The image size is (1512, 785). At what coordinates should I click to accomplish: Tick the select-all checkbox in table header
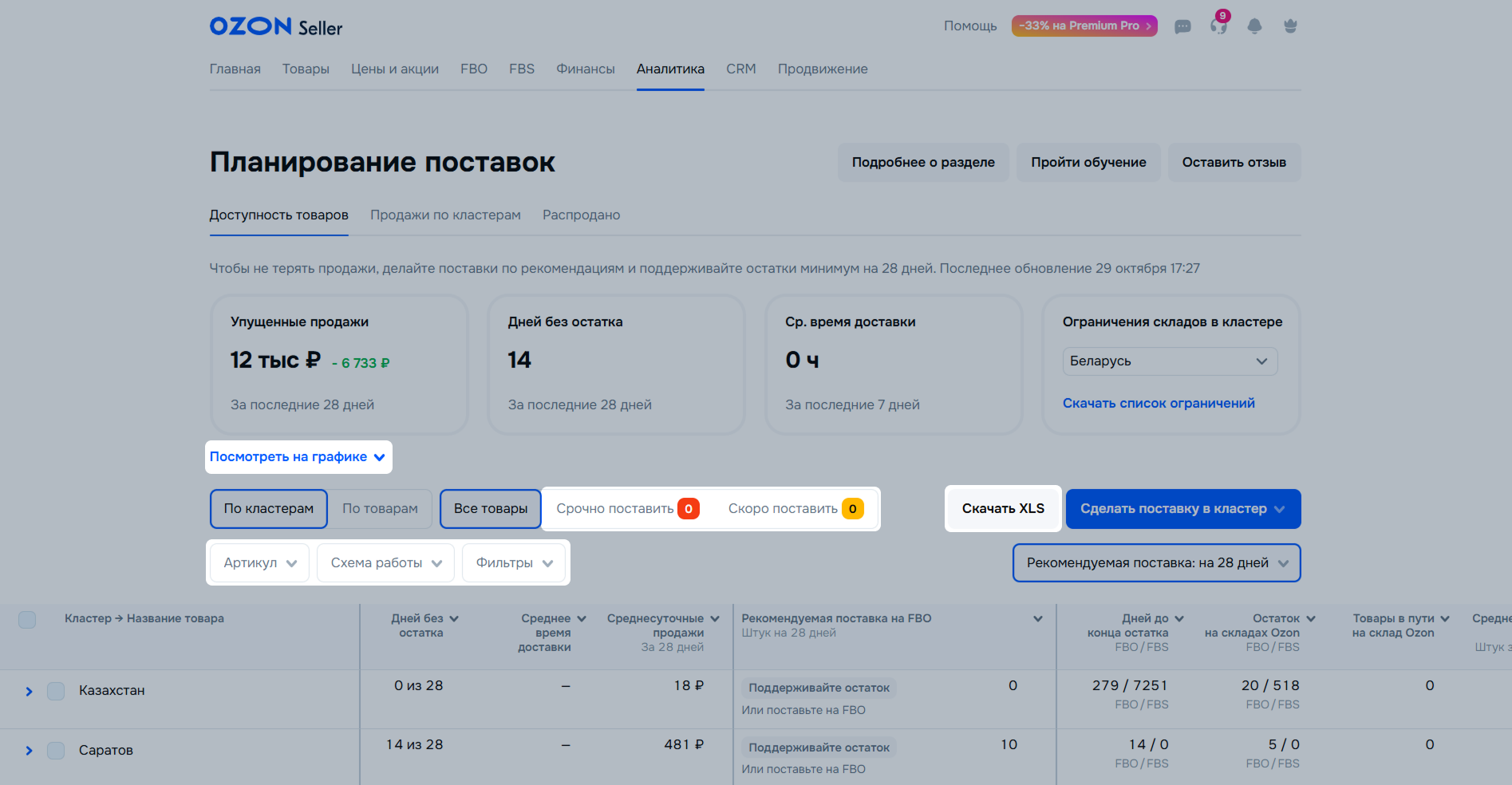27,620
